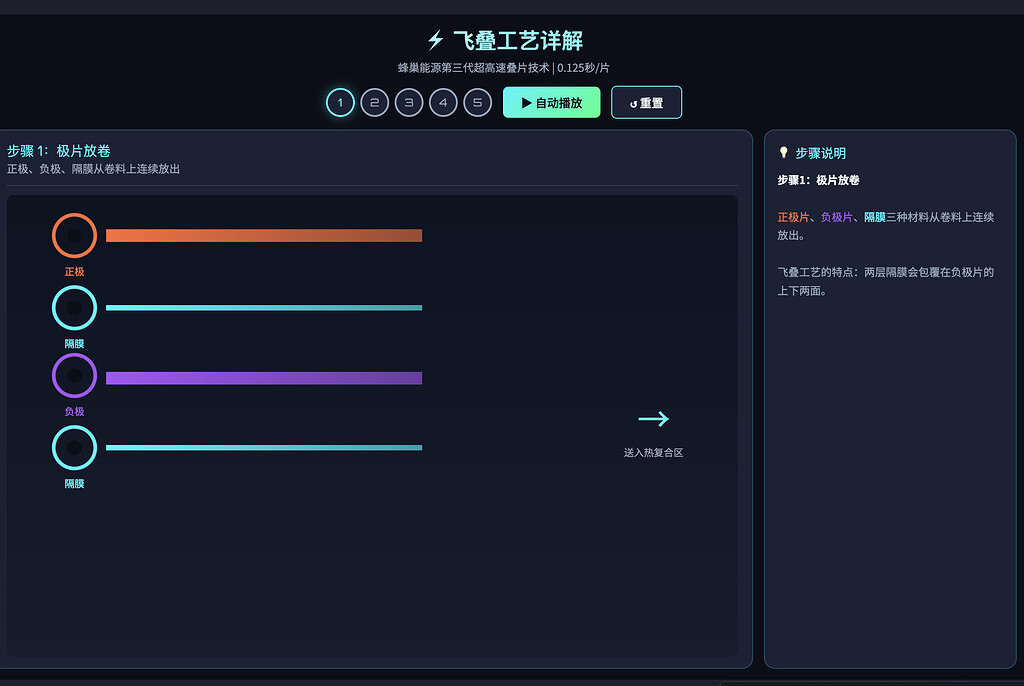Click the arrow above 送入热复合区
Screen dimensions: 1024x686
click(x=654, y=419)
